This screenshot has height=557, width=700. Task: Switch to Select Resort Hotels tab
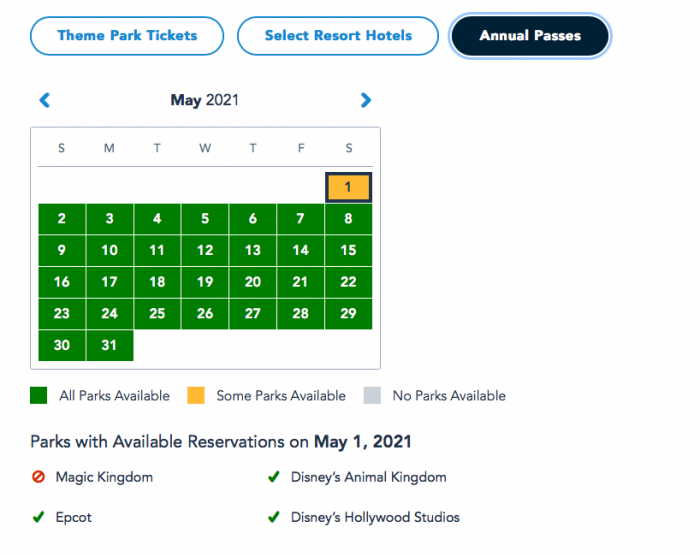click(338, 36)
